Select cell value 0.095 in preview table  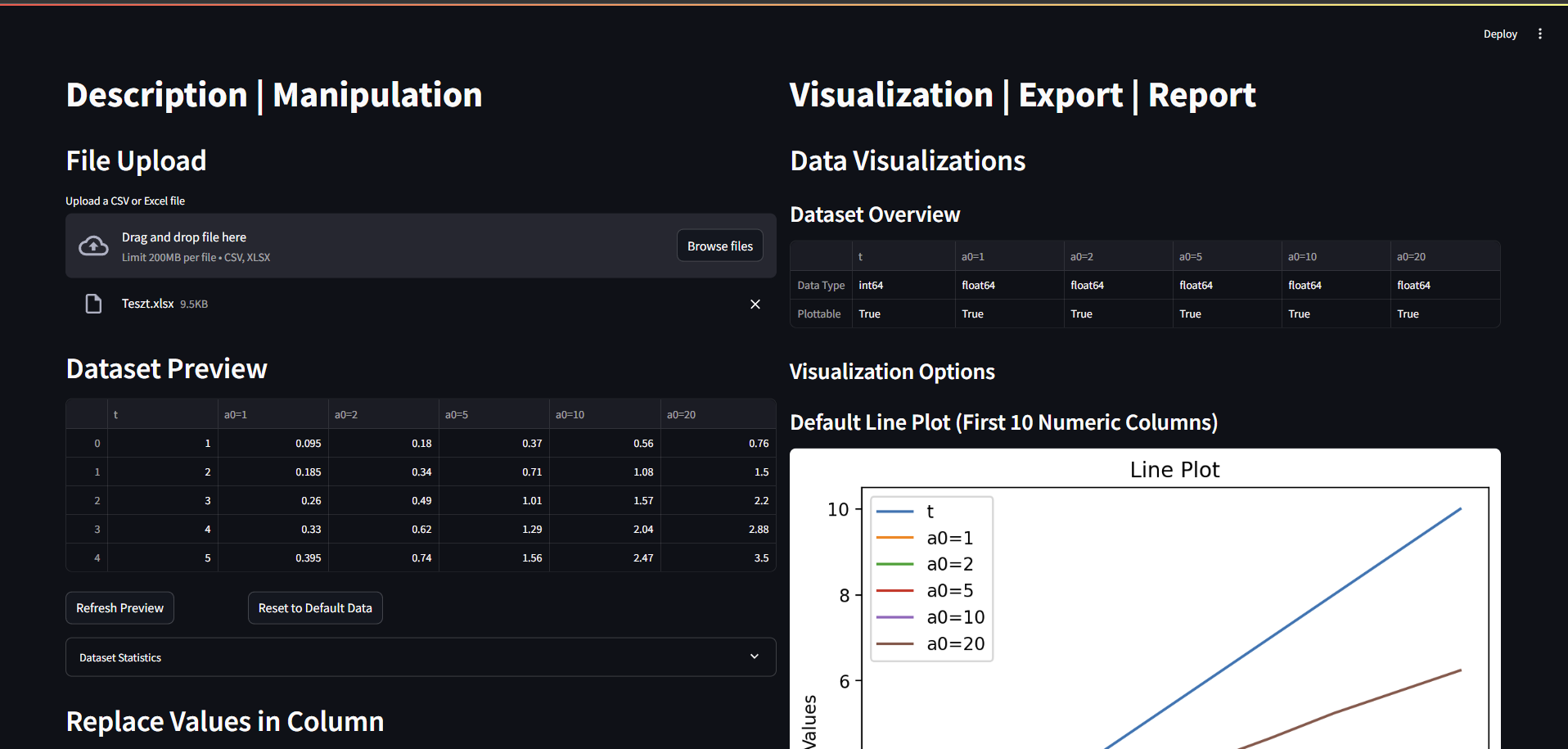[273, 443]
